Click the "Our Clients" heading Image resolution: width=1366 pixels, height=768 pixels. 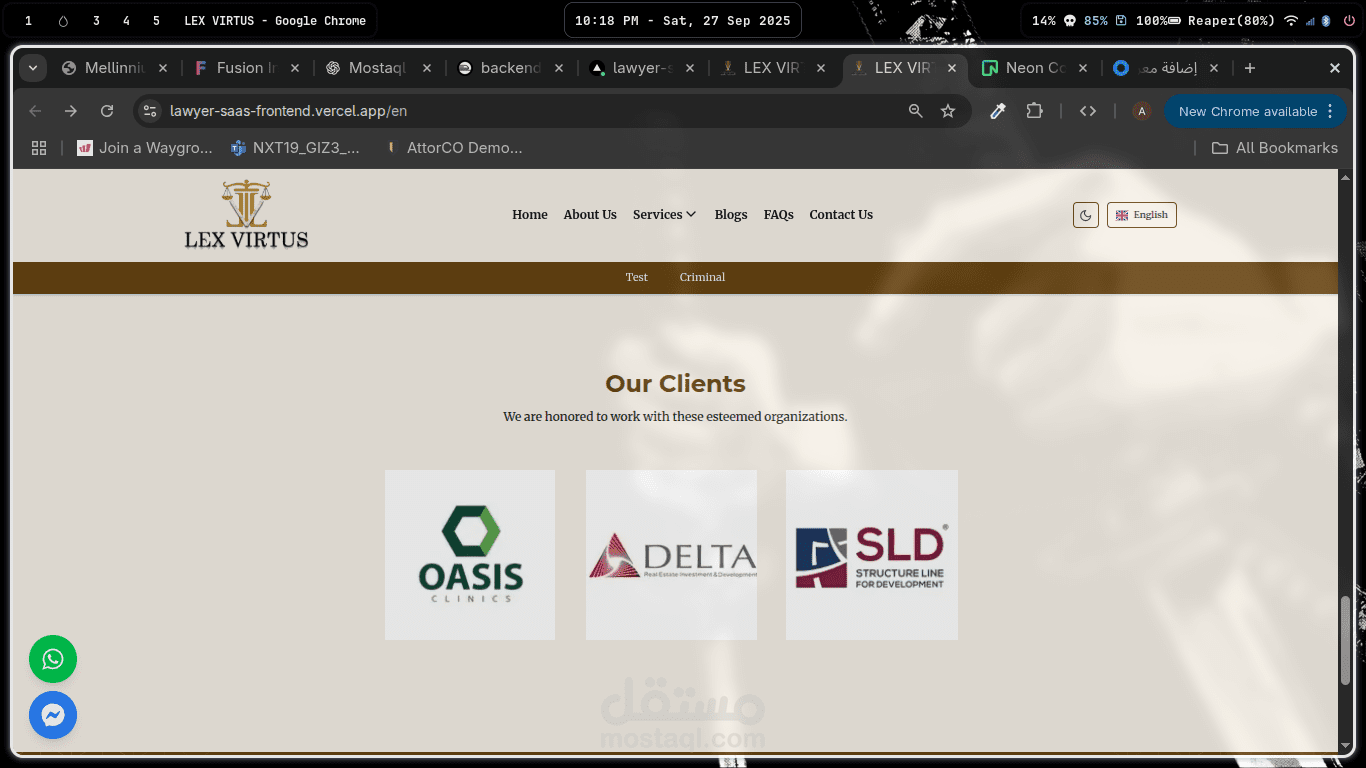point(675,383)
